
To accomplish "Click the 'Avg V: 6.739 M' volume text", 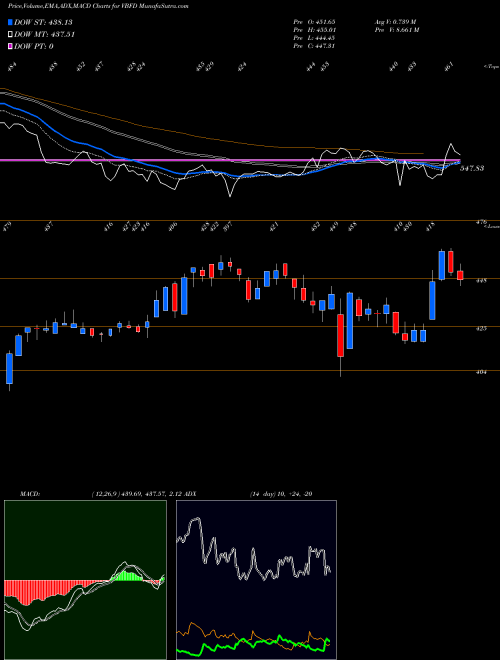I will tap(395, 21).
